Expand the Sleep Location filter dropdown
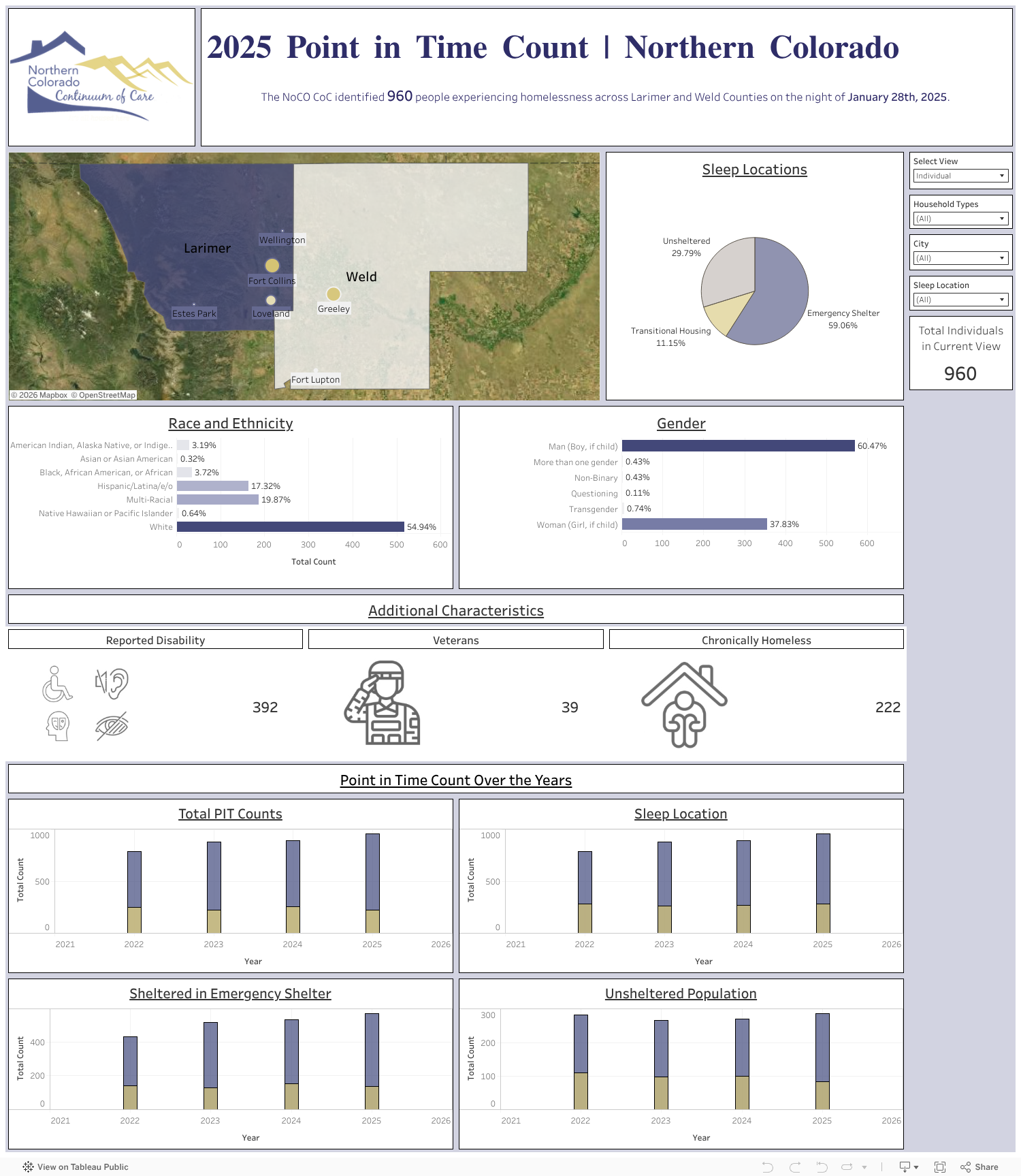This screenshot has width=1021, height=1176. point(960,300)
